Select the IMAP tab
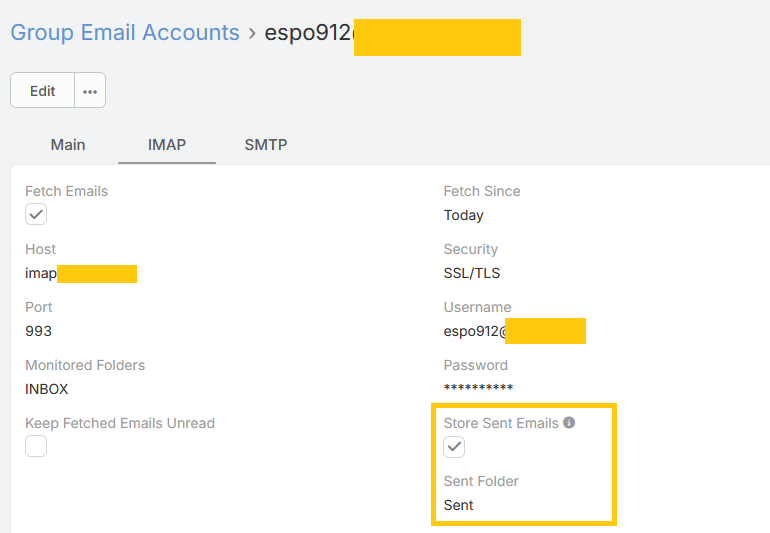This screenshot has height=533, width=770. click(x=167, y=145)
